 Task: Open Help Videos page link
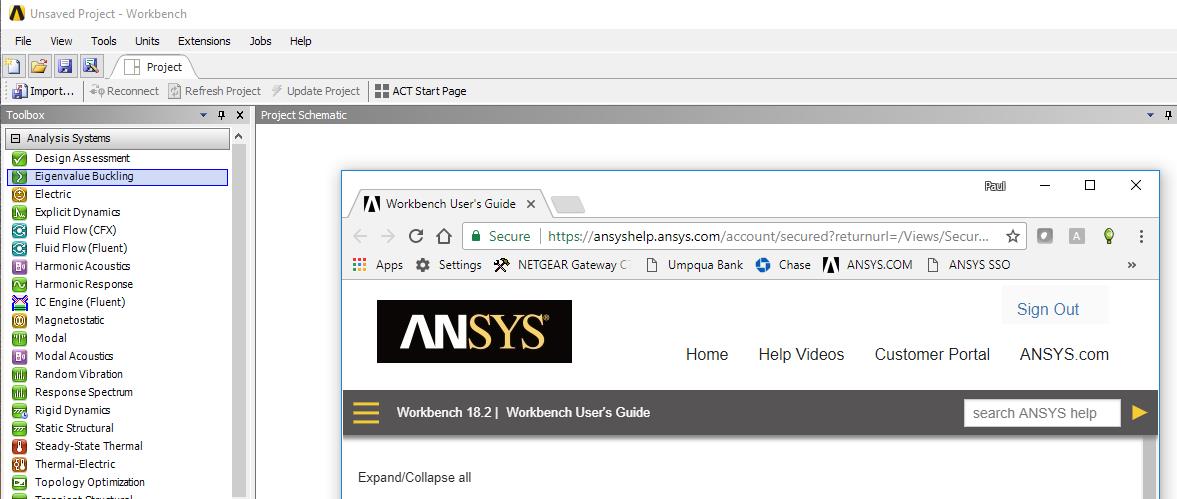click(x=801, y=354)
